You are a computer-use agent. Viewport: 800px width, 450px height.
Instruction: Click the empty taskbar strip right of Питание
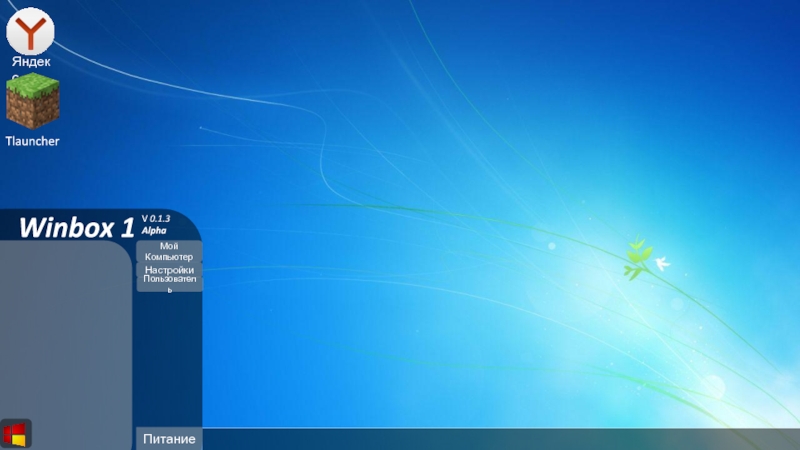click(500, 439)
